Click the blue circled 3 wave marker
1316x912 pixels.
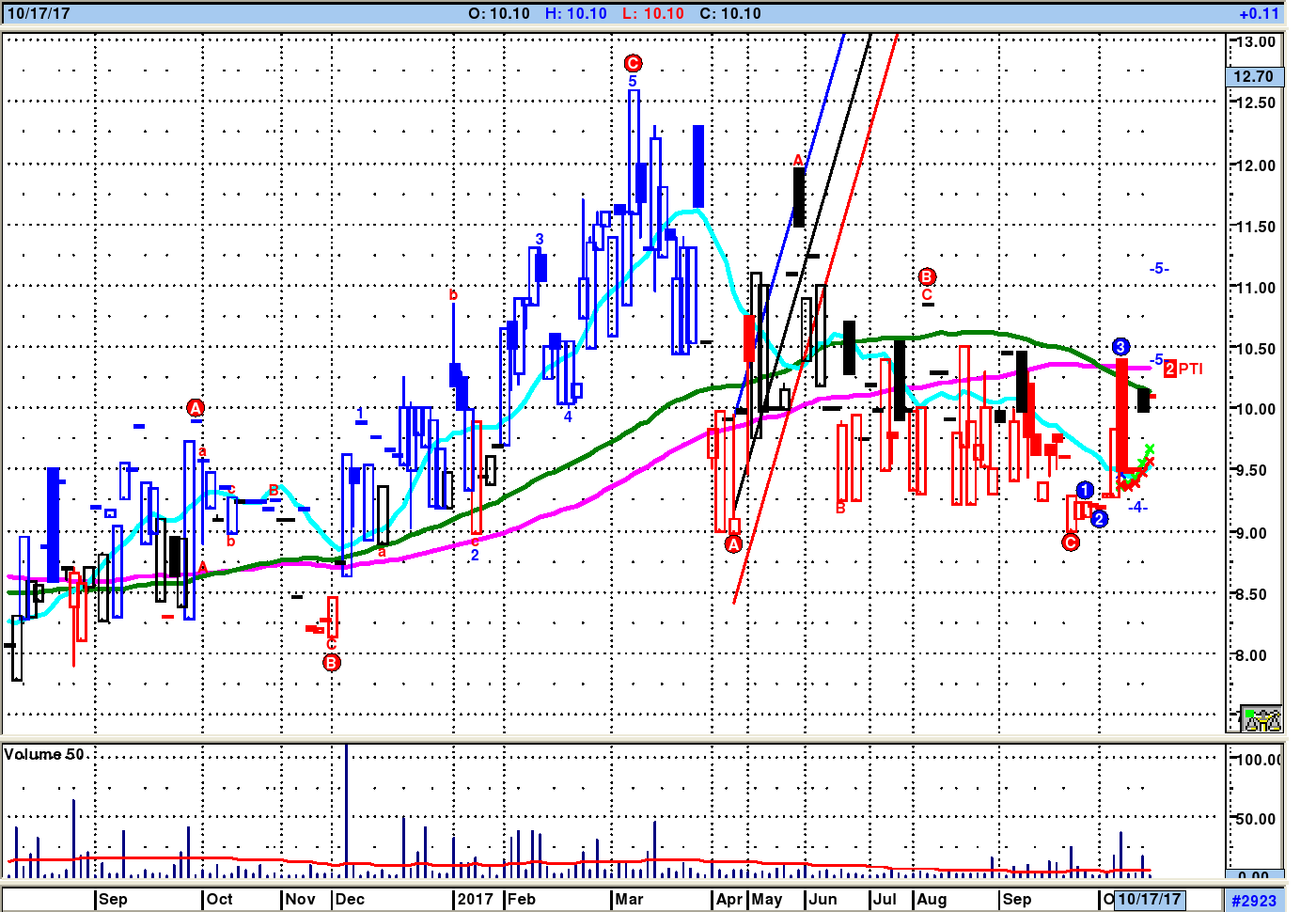coord(1120,347)
